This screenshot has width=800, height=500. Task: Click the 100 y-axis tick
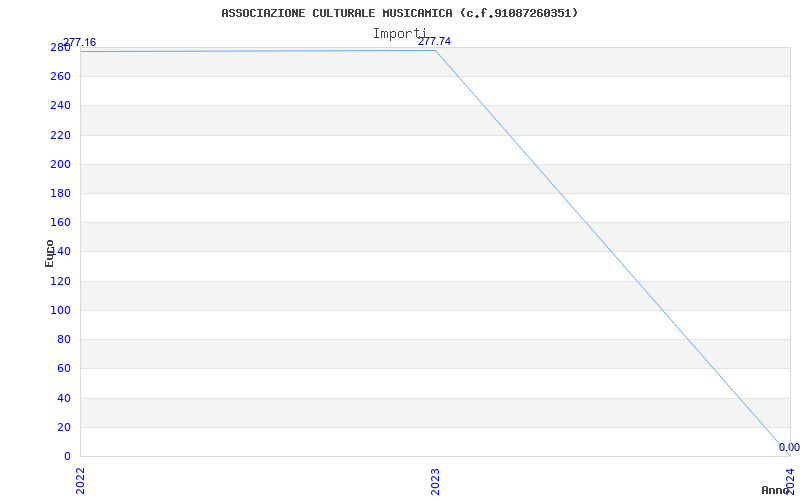(x=60, y=310)
